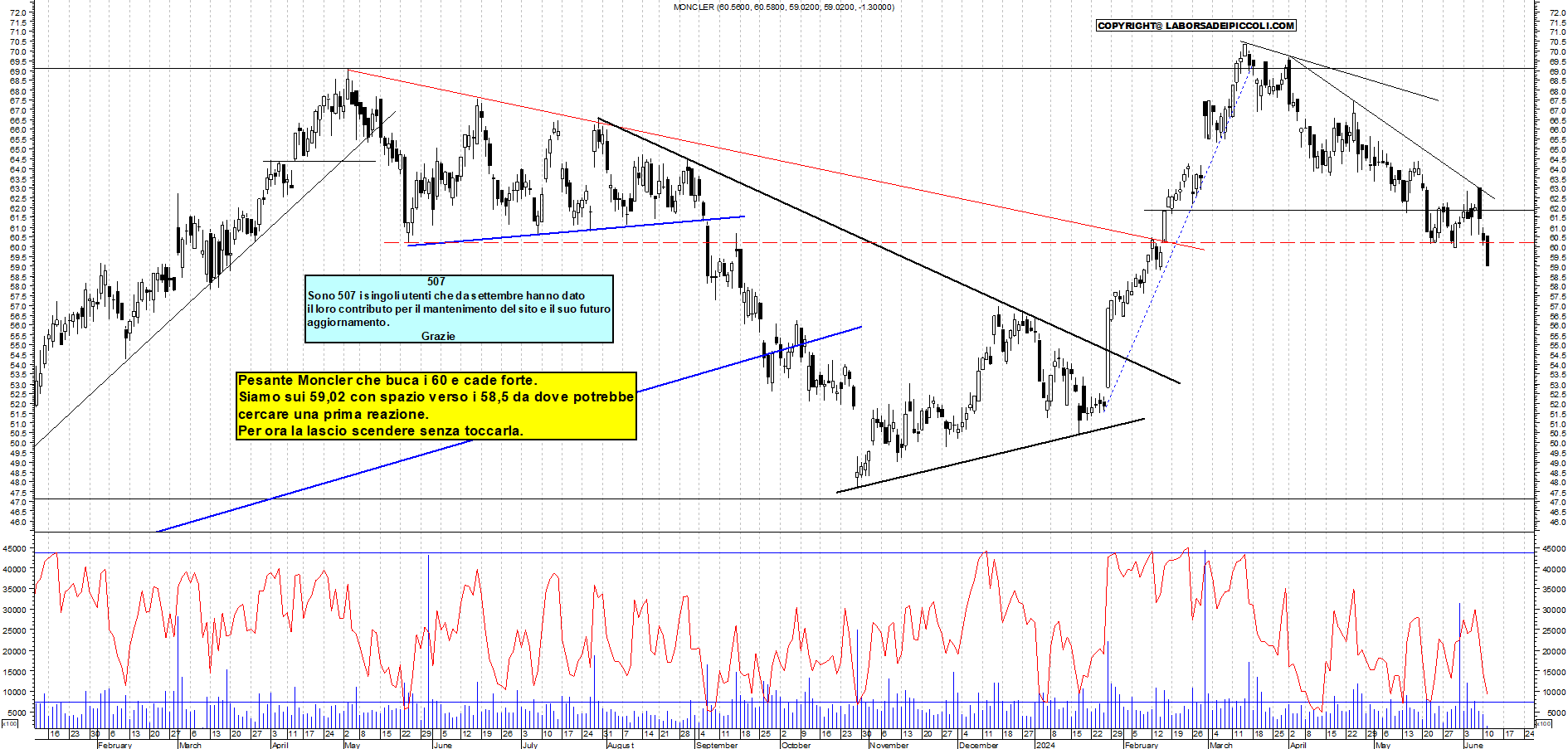Click the x100 scale box at bottom left

point(9,723)
